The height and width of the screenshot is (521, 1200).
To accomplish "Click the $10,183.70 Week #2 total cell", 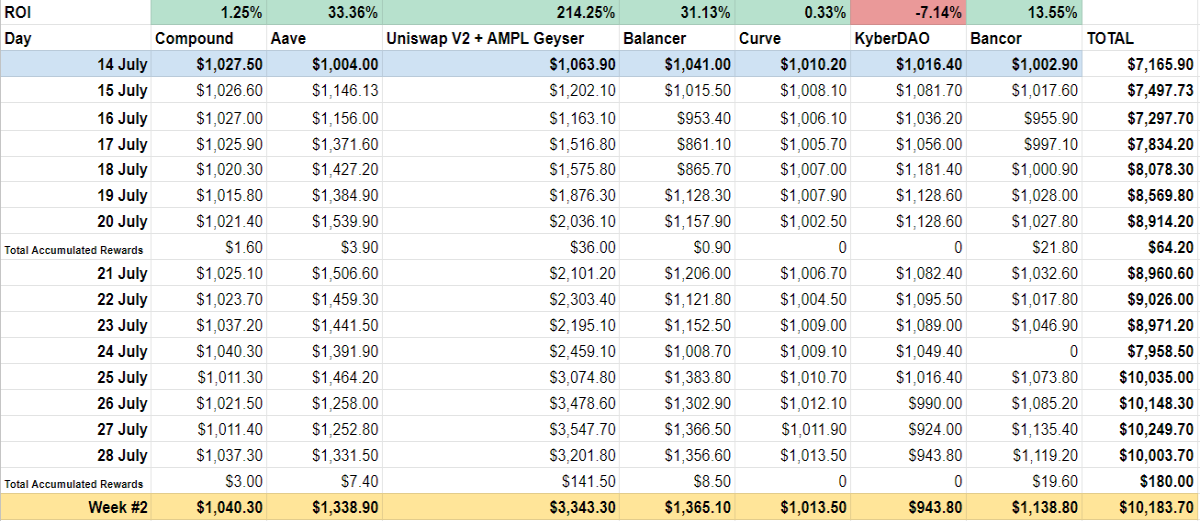I will [1141, 507].
